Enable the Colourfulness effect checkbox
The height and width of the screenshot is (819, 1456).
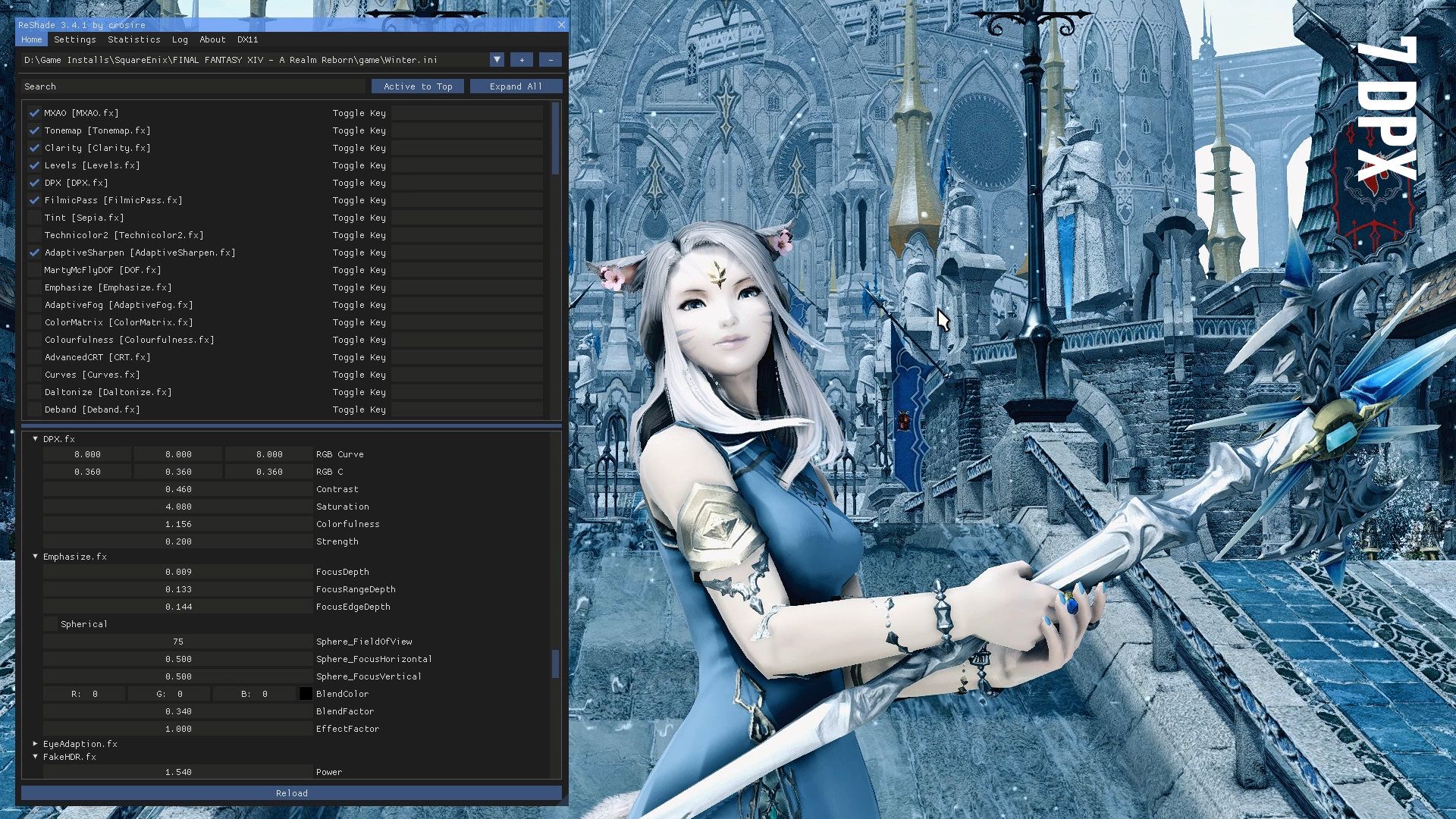[34, 340]
